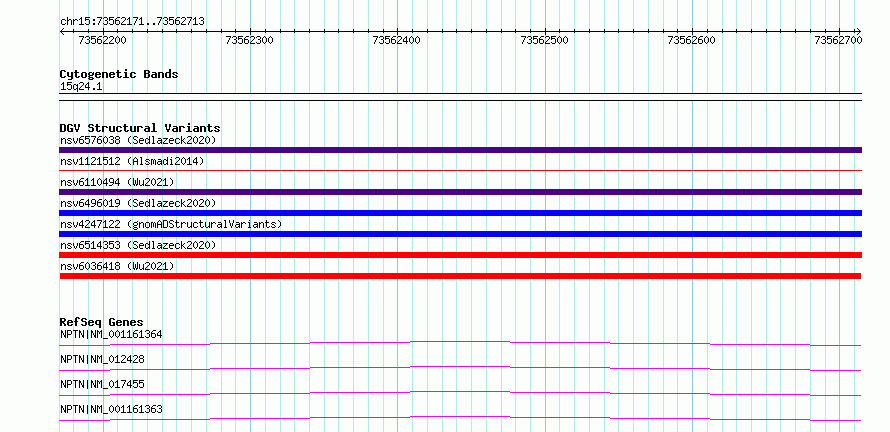This screenshot has width=890, height=432.
Task: Click the red bar under nsv6514353
Action: (460, 255)
